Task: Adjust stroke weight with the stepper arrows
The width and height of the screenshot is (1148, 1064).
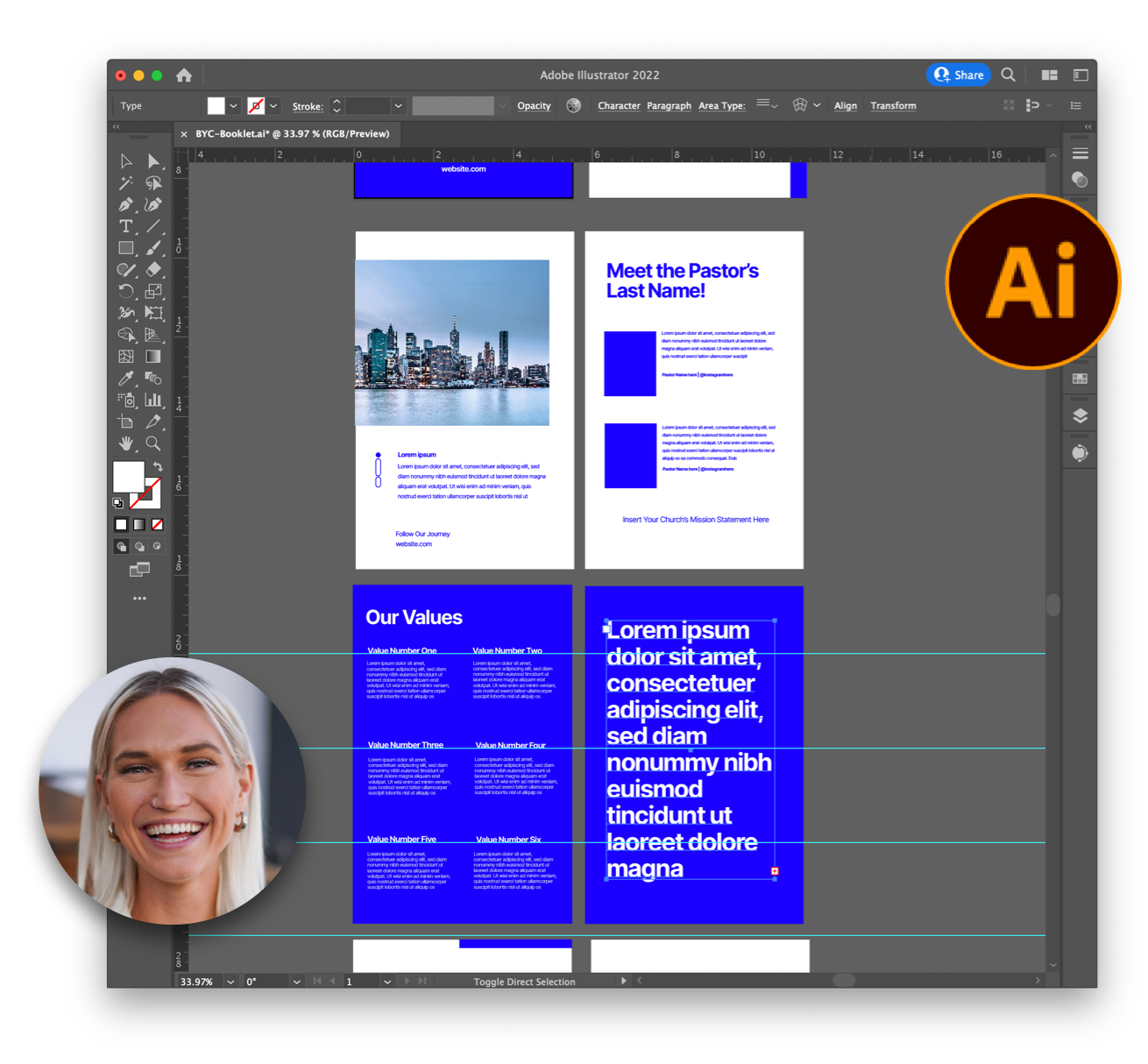Action: click(337, 106)
